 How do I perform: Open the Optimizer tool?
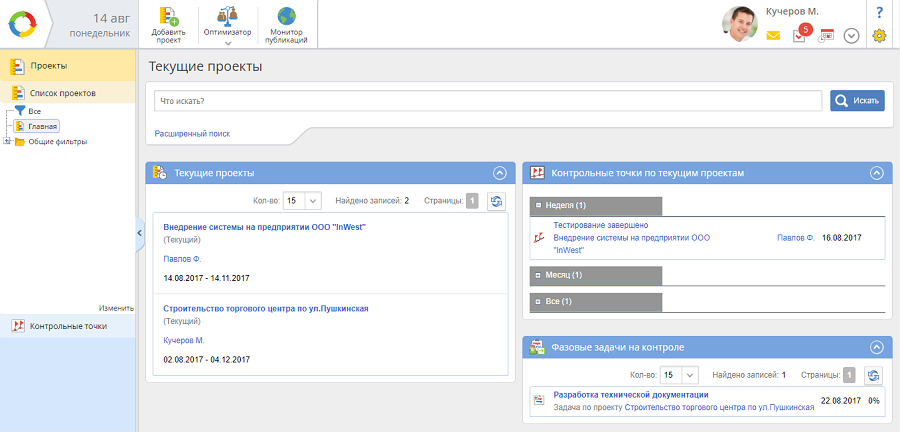(228, 17)
